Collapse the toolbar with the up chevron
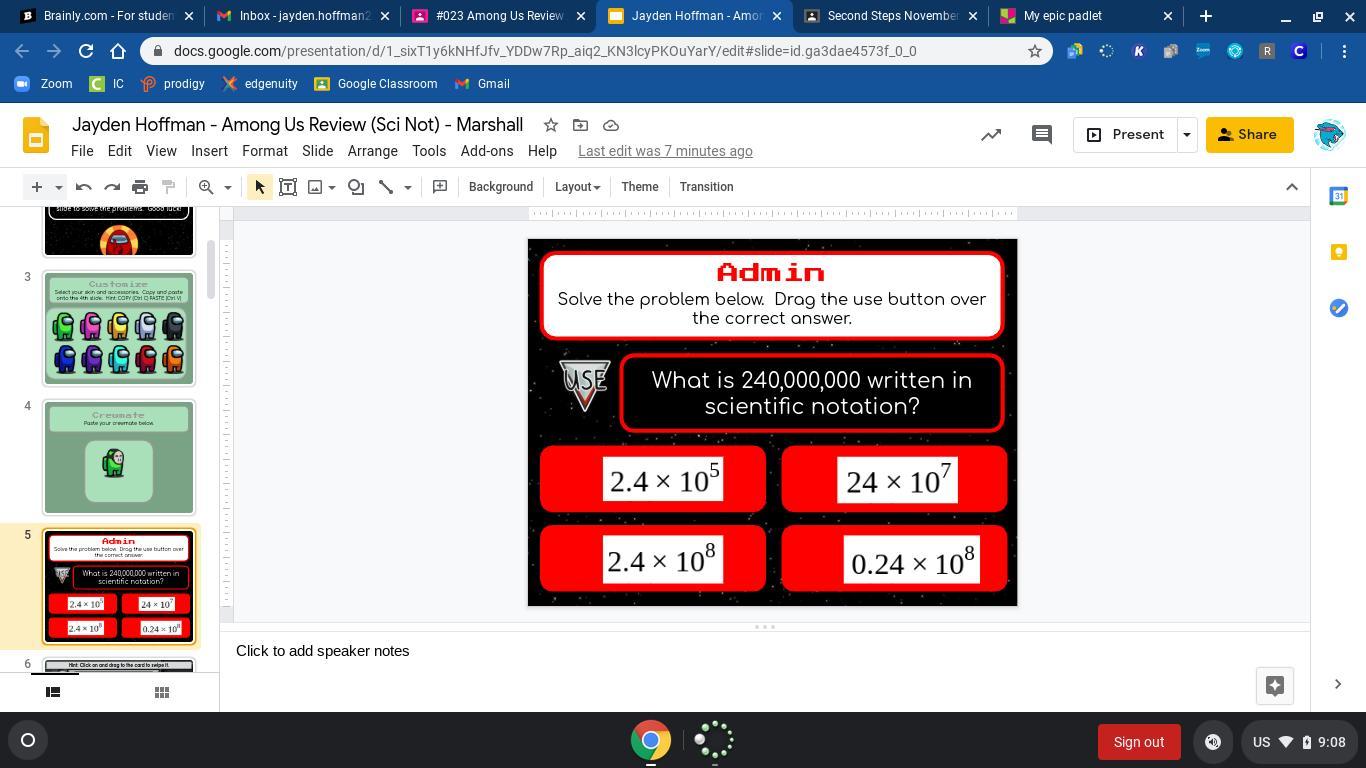Image resolution: width=1366 pixels, height=768 pixels. point(1292,187)
